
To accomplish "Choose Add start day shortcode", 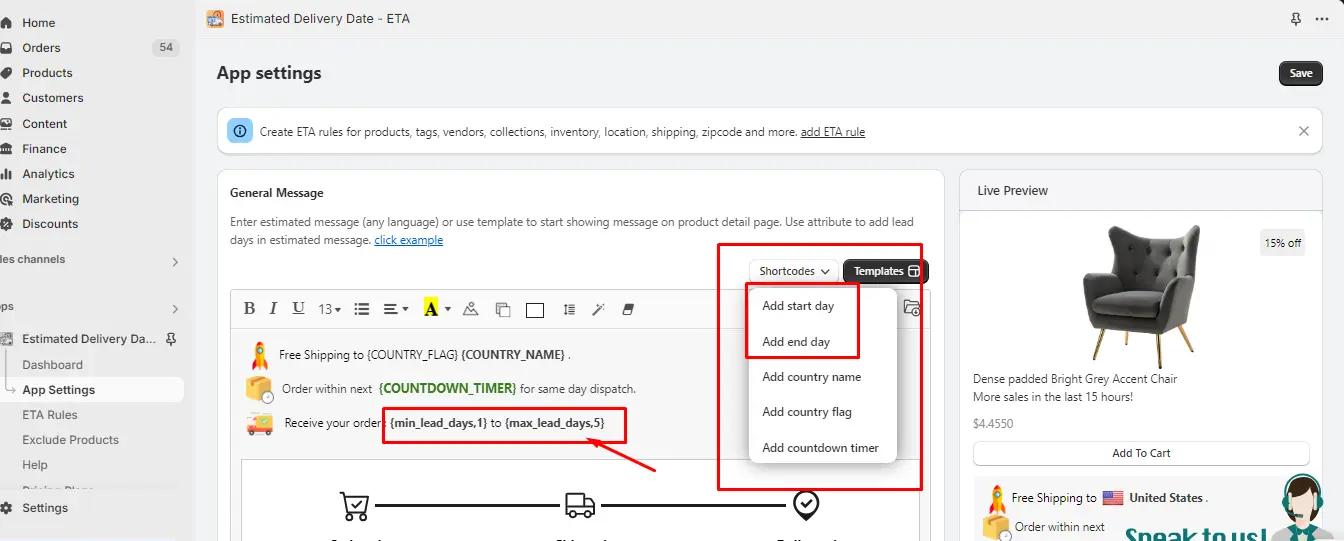I will pos(797,306).
